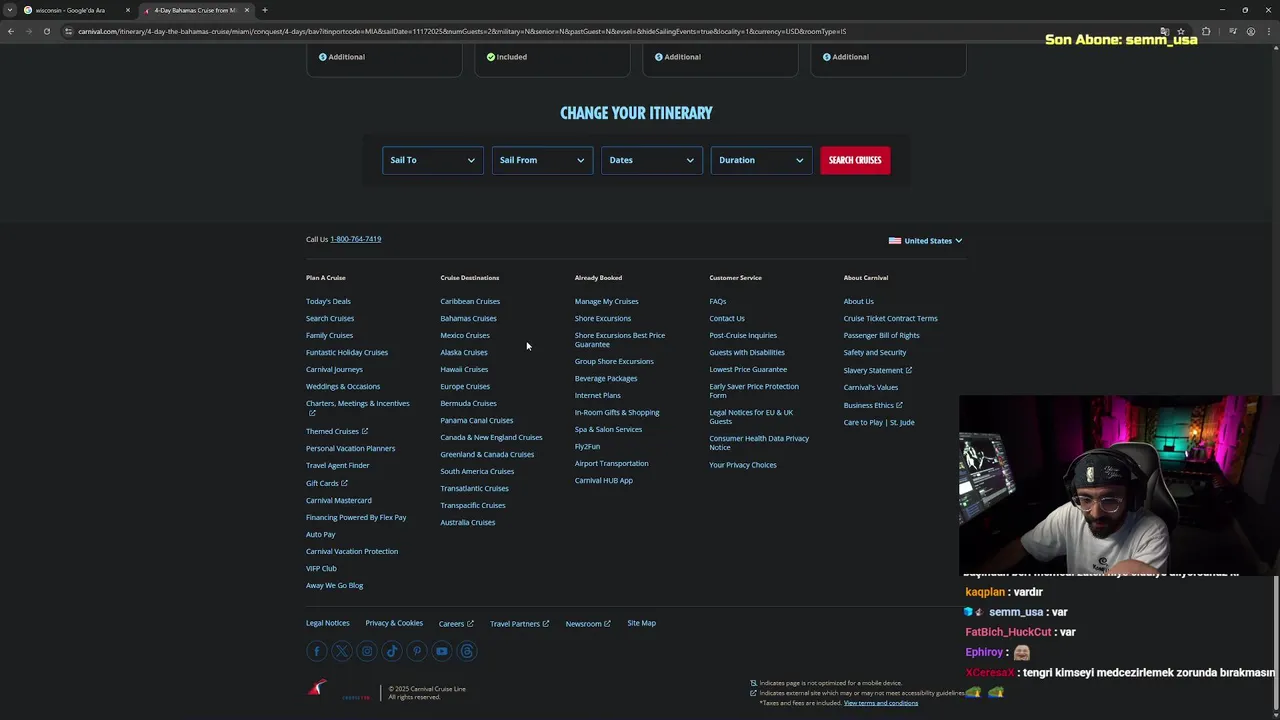Open View terms and conditions link
The width and height of the screenshot is (1280, 720).
pyautogui.click(x=881, y=703)
